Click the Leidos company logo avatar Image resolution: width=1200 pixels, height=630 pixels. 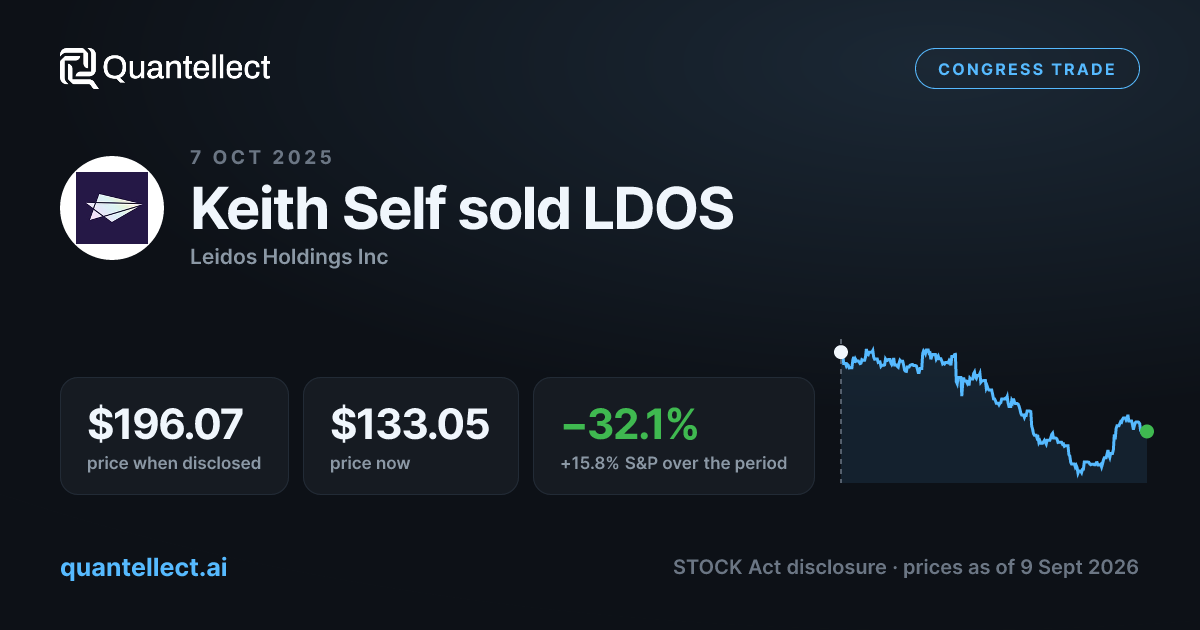(x=112, y=208)
